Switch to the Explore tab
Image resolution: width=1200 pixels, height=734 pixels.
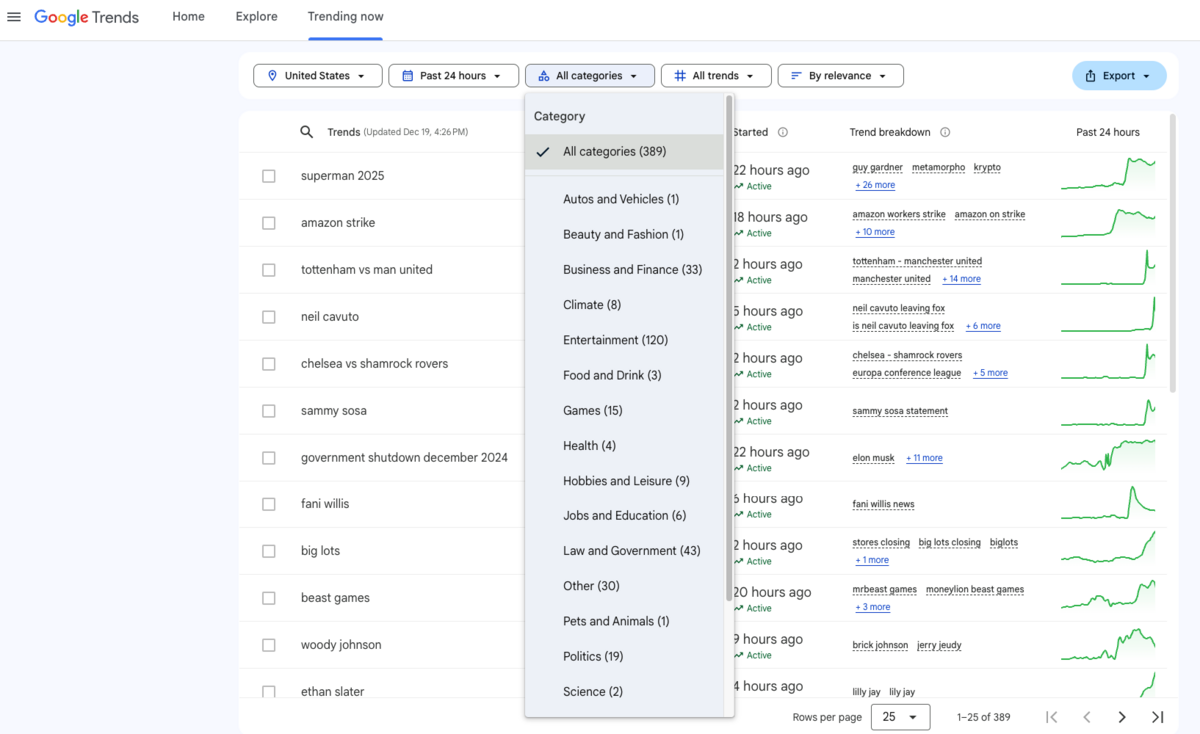[x=256, y=16]
